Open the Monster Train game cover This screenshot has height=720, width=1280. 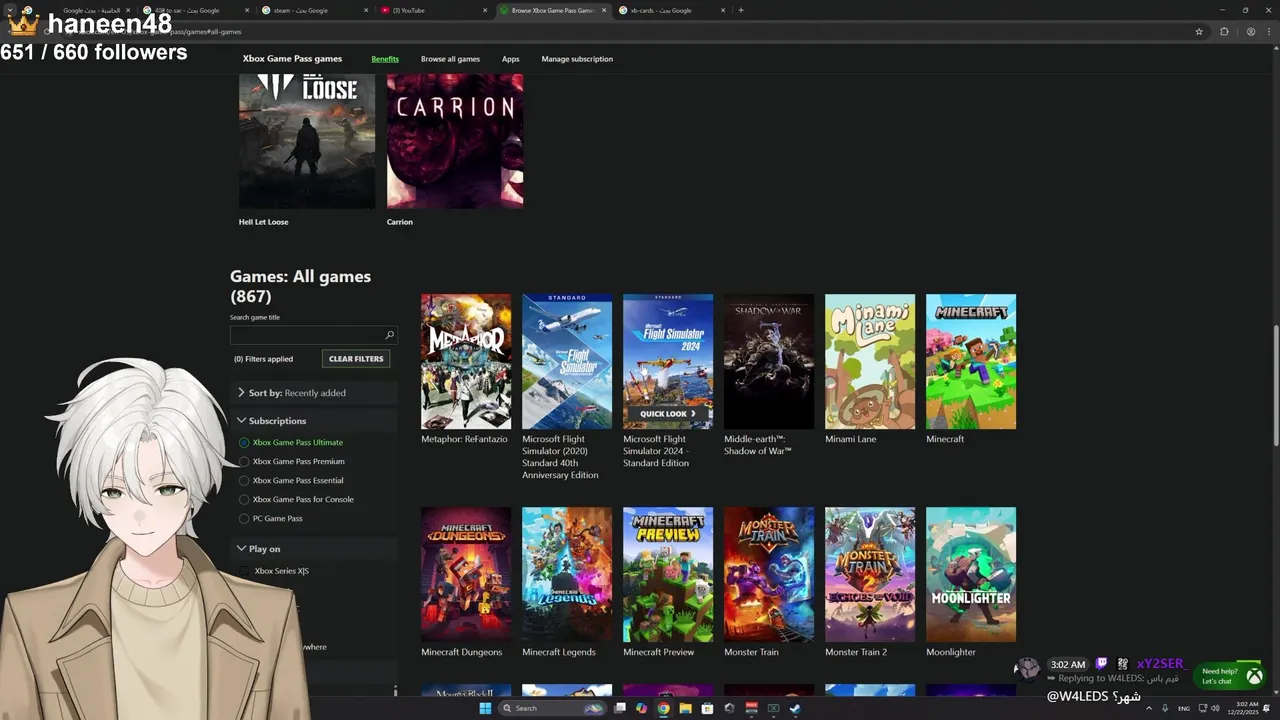click(769, 574)
